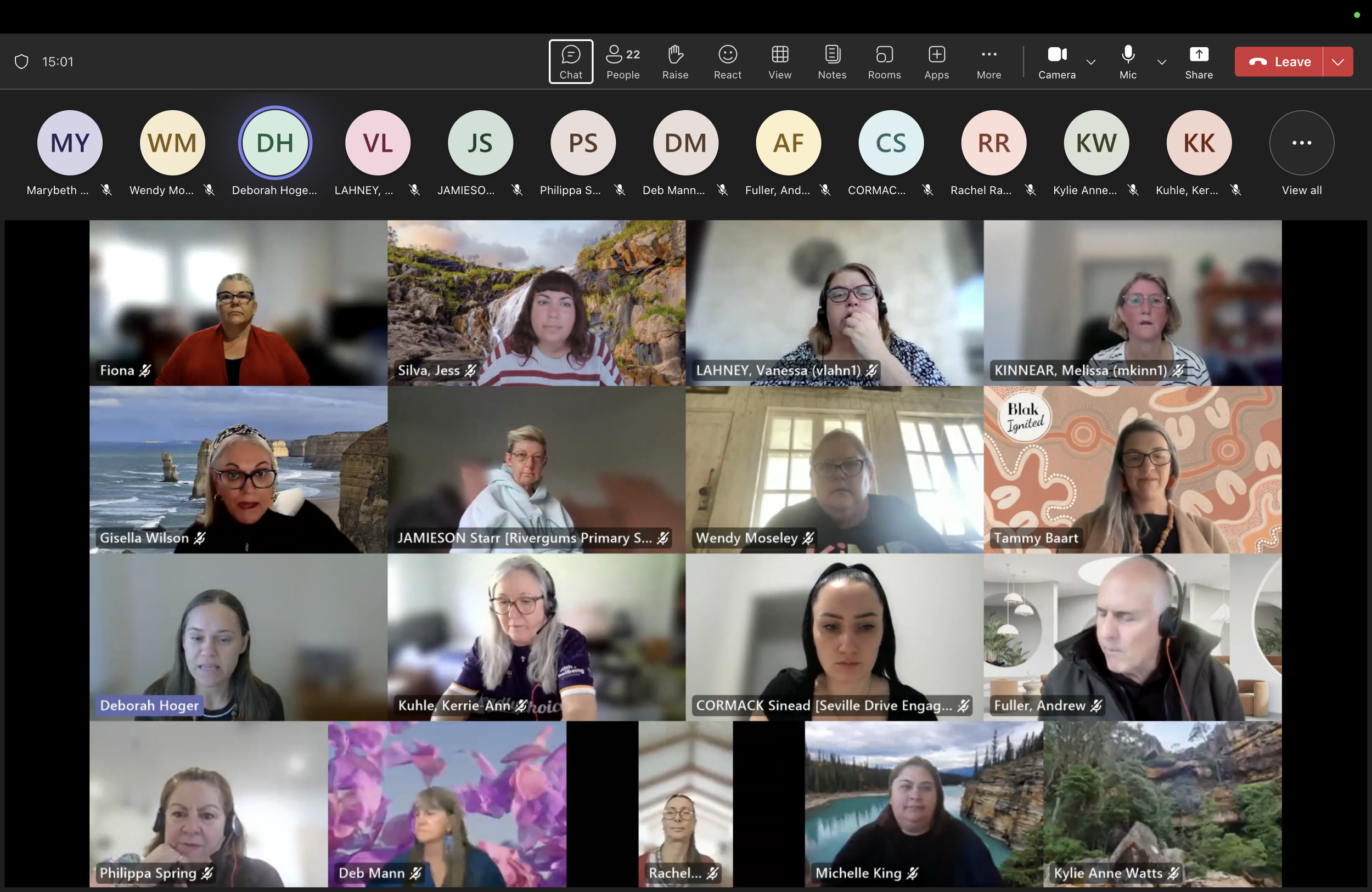Raise your hand
Viewport: 1372px width, 892px height.
pos(675,61)
